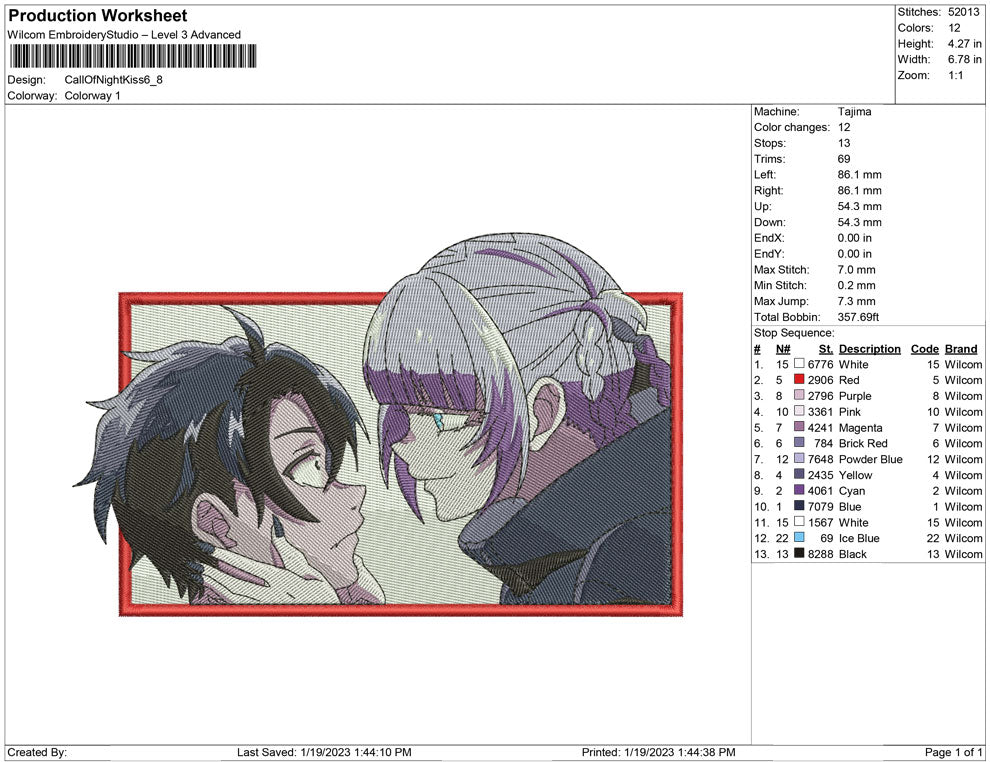Select the dark swatch for 7079 Blue
Viewport: 990px width, 762px height.
[799, 506]
